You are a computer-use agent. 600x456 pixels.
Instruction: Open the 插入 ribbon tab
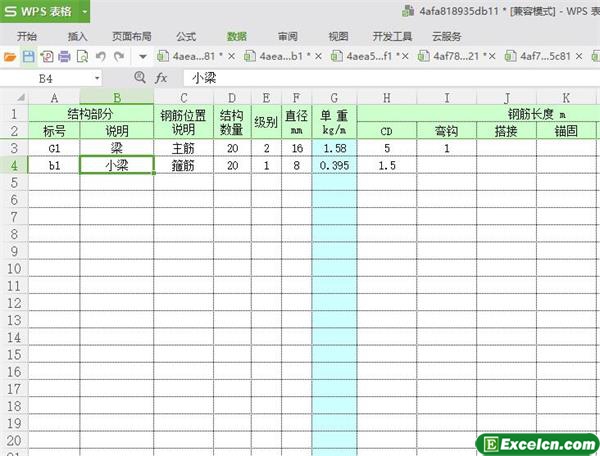(x=78, y=36)
